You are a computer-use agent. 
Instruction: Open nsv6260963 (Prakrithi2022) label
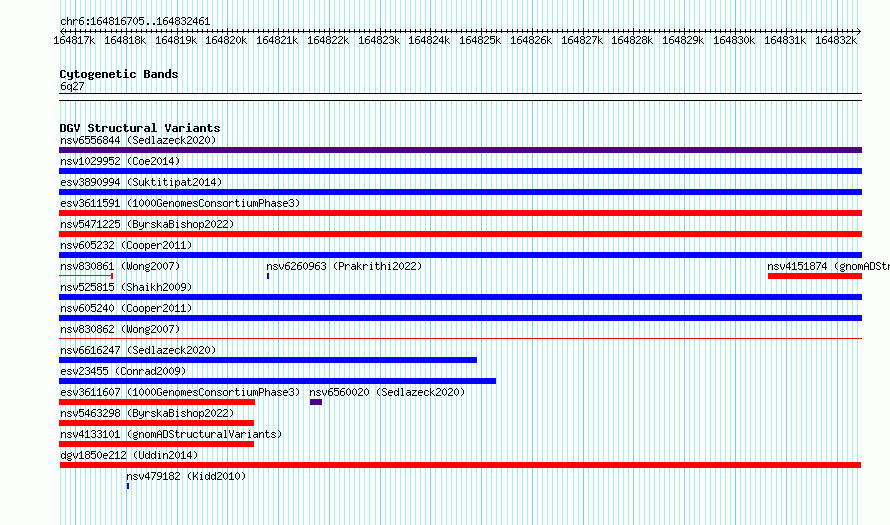345,266
